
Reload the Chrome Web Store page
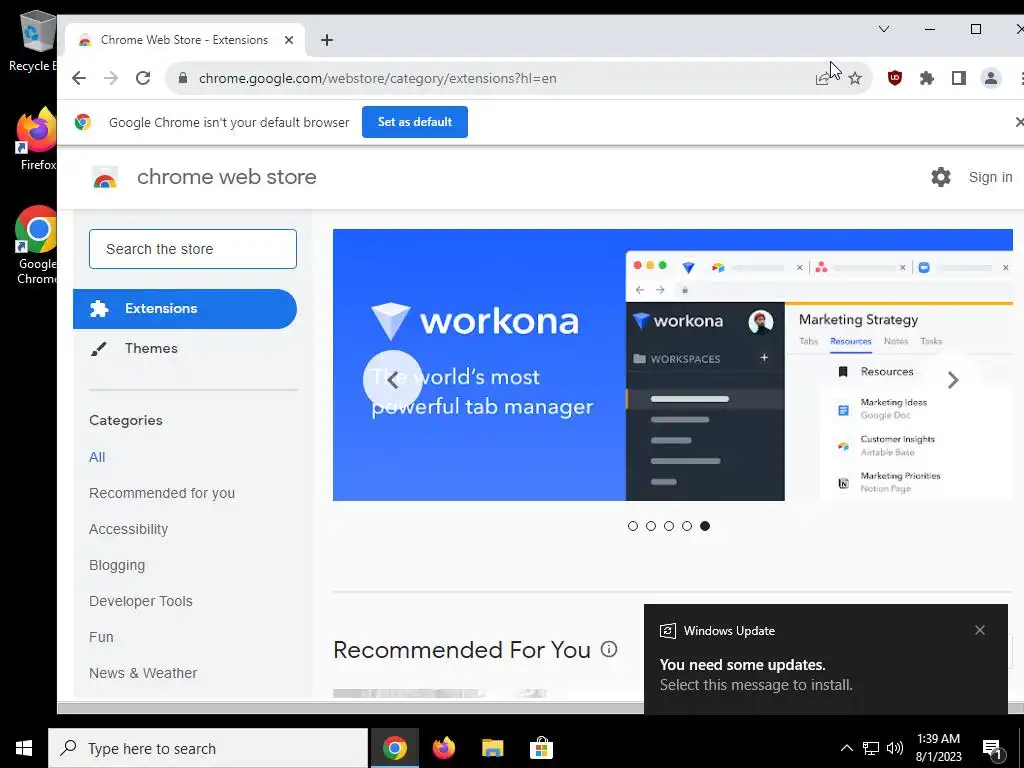click(x=143, y=78)
